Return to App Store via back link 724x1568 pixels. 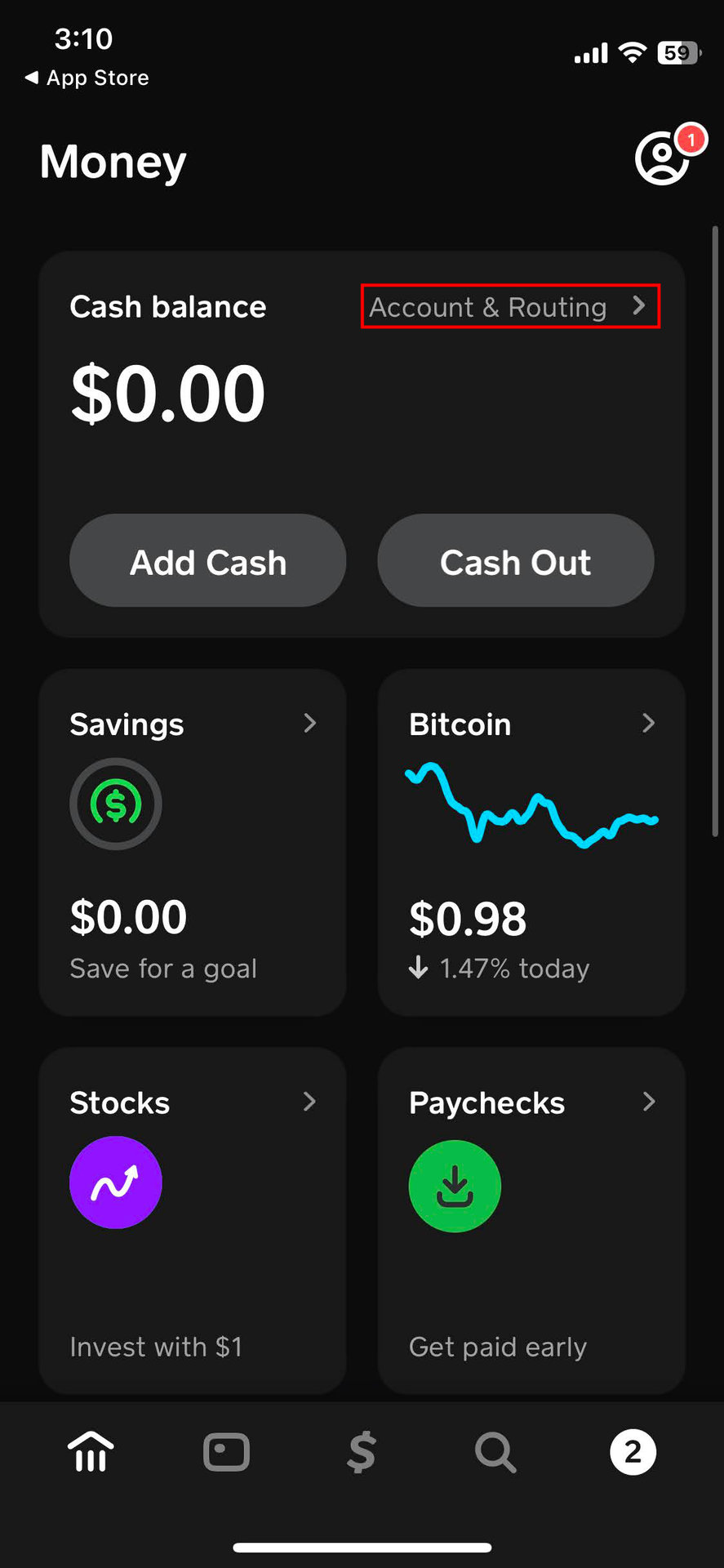(87, 78)
